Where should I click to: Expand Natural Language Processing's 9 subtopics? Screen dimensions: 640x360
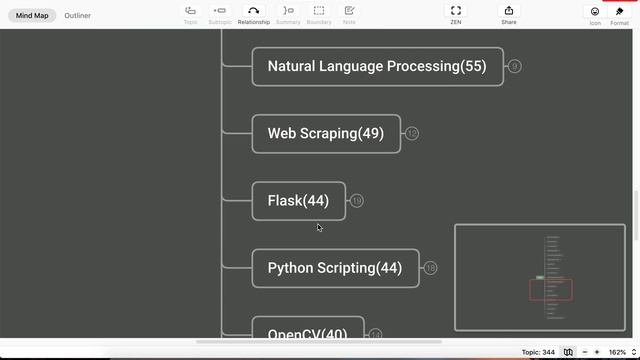pos(514,66)
